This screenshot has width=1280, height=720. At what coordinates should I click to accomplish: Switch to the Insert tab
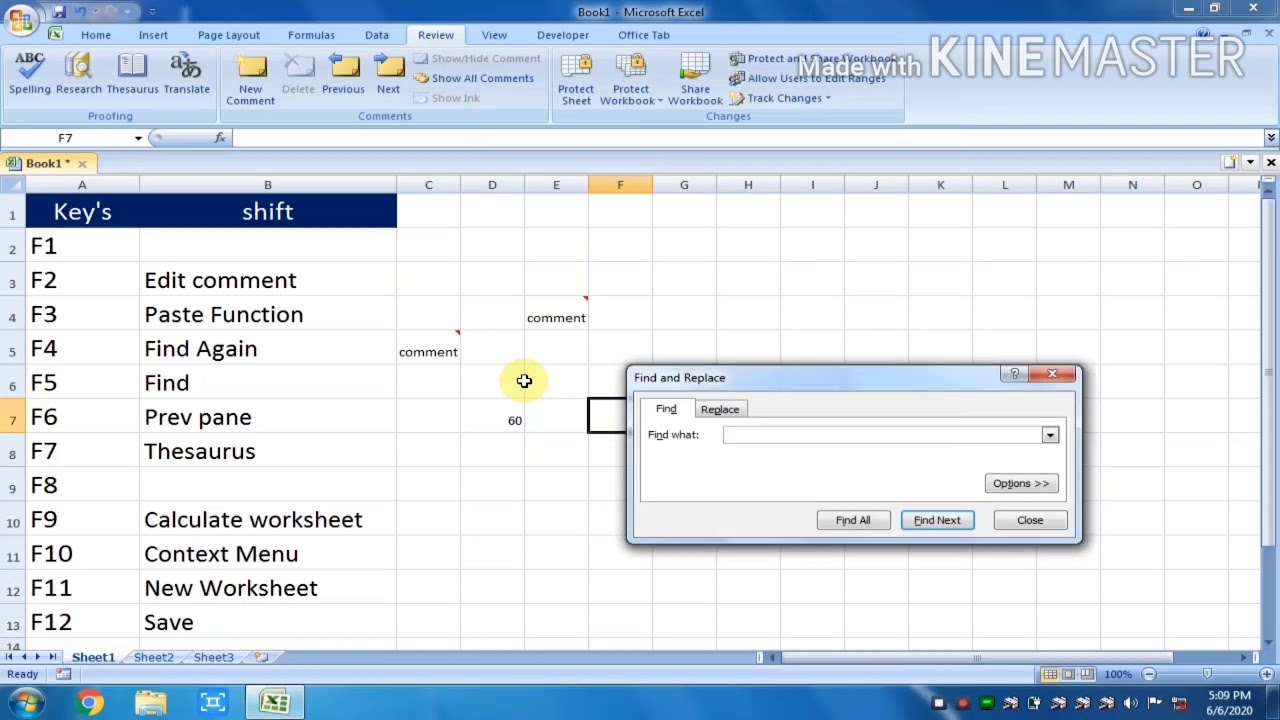(x=153, y=35)
